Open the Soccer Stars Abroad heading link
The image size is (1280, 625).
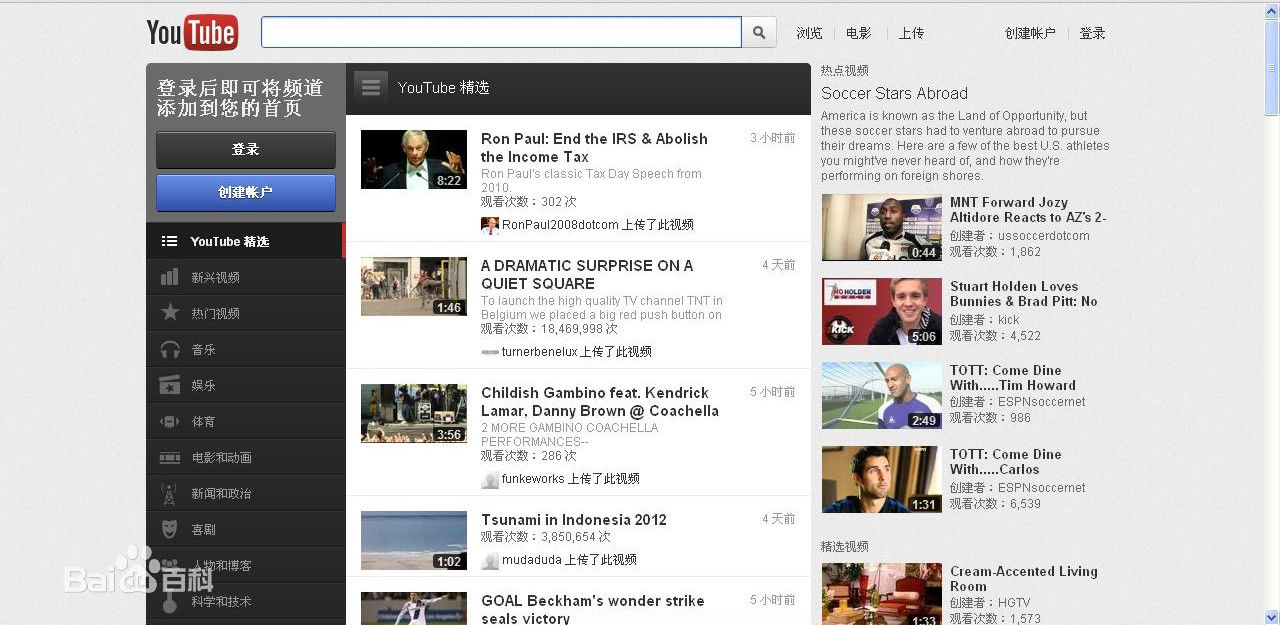894,93
